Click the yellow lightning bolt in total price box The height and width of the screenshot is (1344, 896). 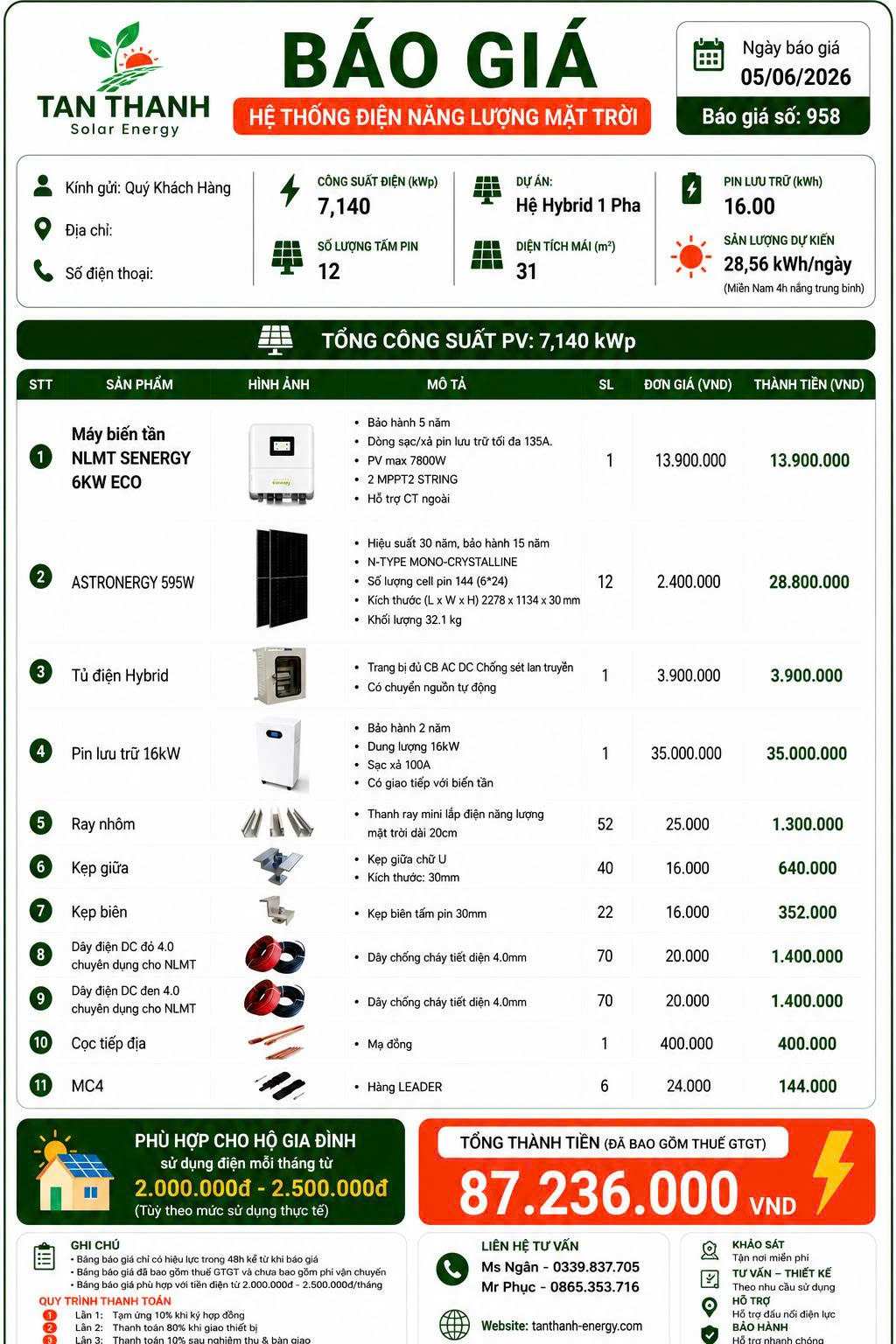pyautogui.click(x=833, y=1171)
